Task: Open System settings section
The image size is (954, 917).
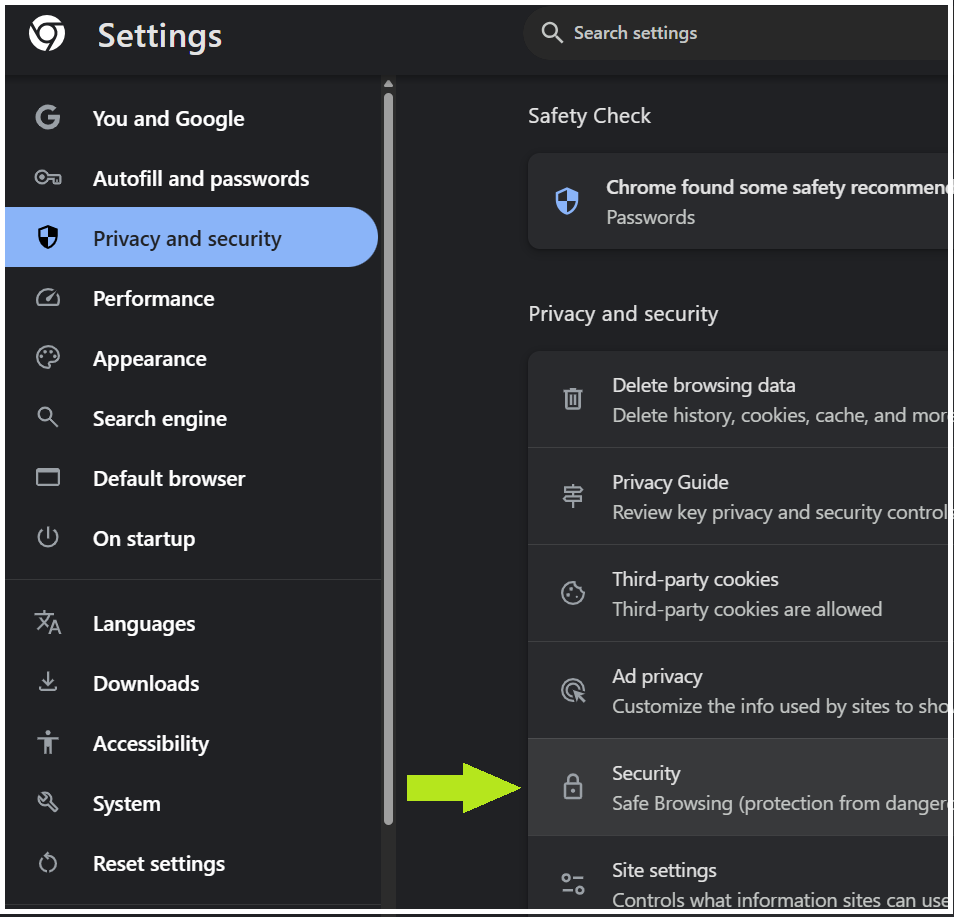Action: click(191, 803)
